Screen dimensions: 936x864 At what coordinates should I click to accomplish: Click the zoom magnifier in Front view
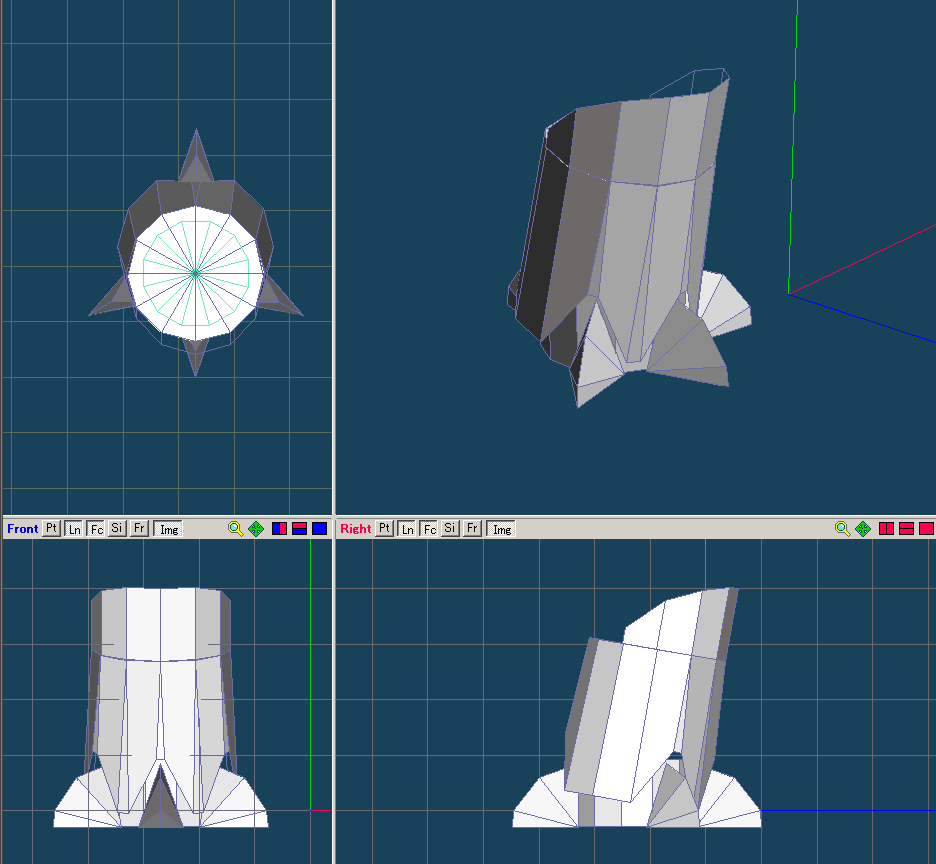click(235, 528)
